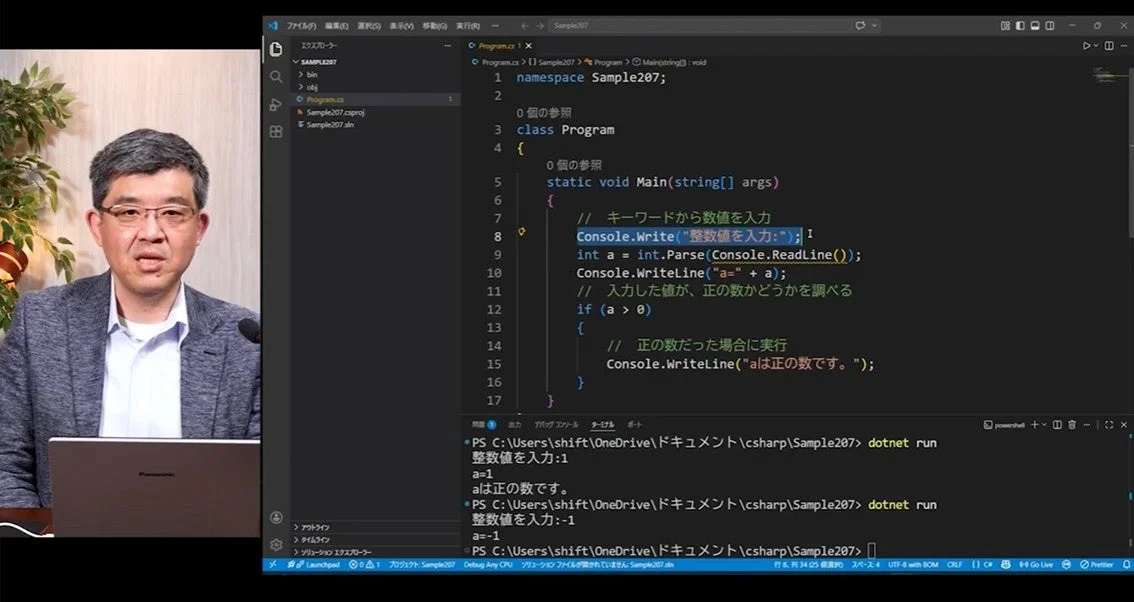Split the terminal
This screenshot has height=602, width=1134.
(x=1058, y=424)
